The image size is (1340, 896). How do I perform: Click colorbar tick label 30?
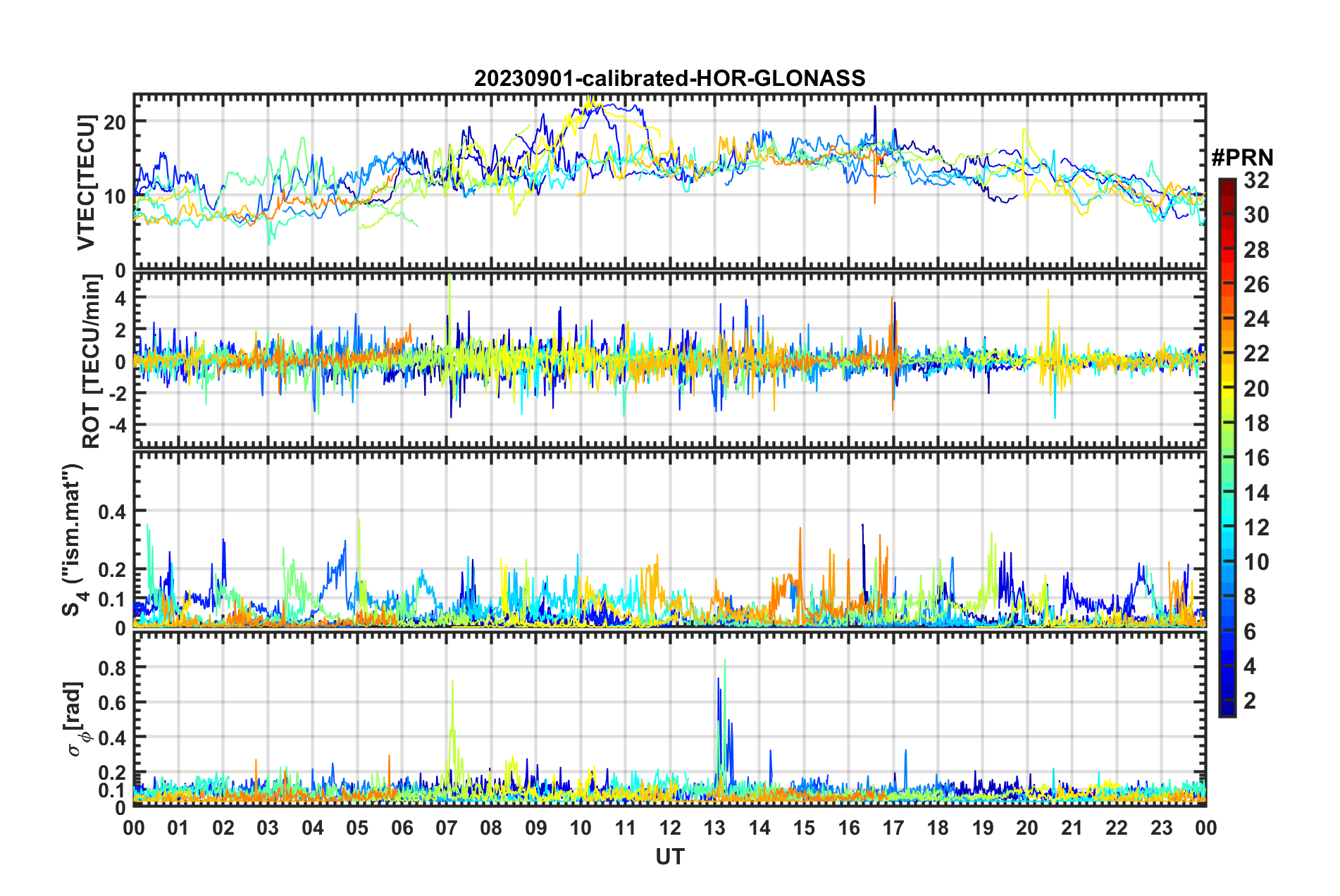tap(1256, 215)
